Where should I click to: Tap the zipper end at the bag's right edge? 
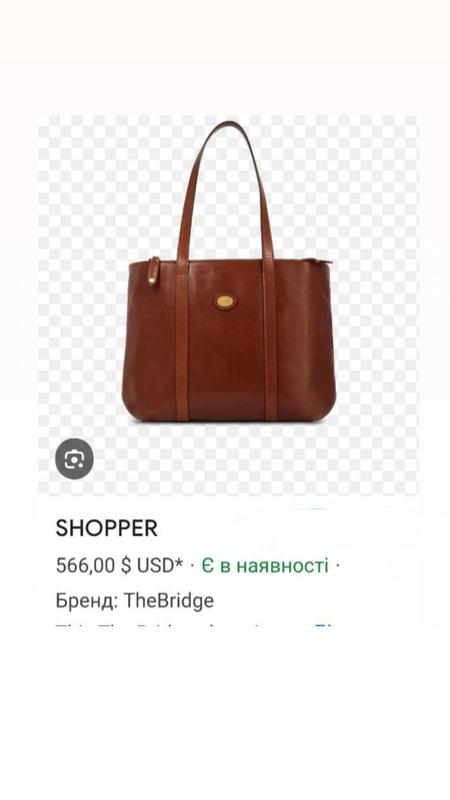319,261
